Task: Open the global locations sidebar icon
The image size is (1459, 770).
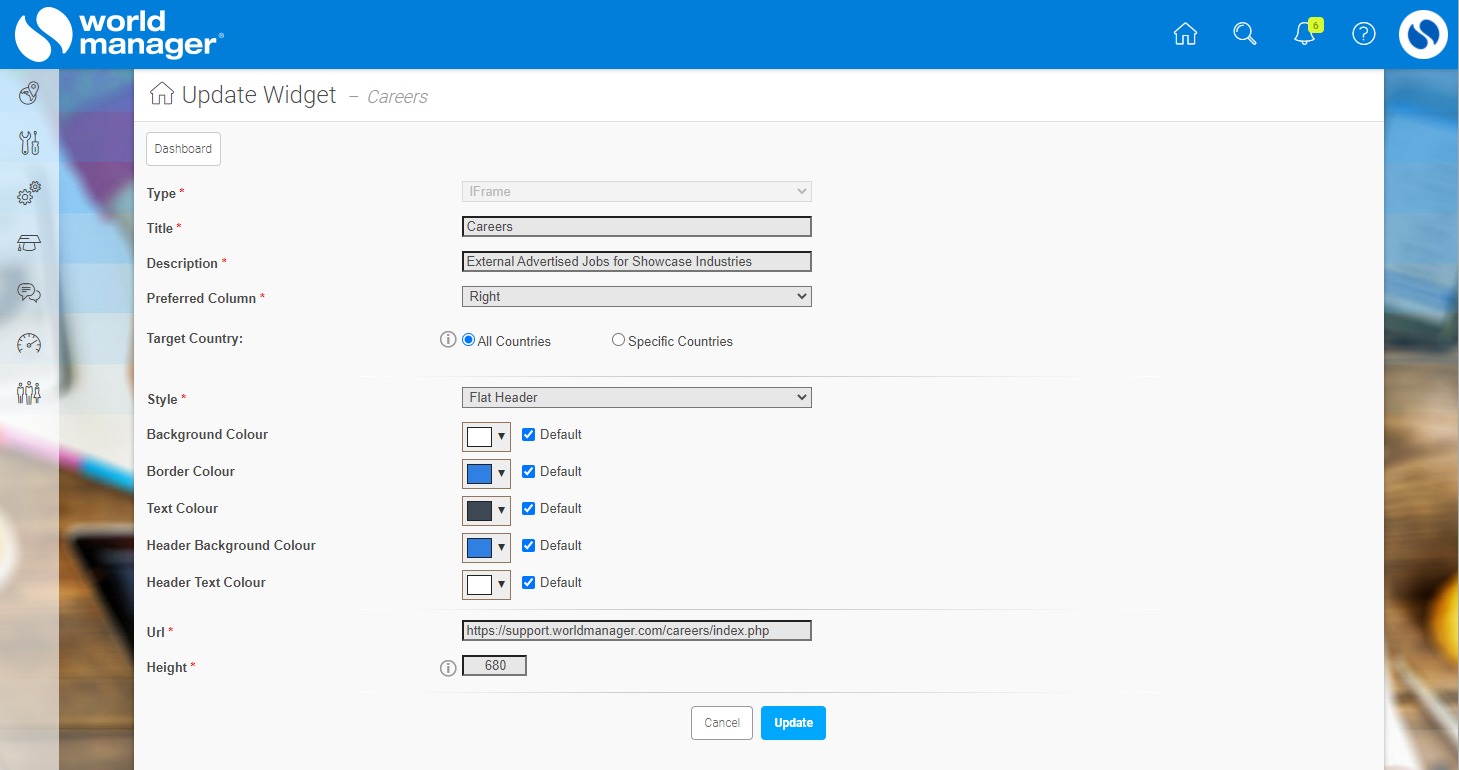Action: click(x=28, y=93)
